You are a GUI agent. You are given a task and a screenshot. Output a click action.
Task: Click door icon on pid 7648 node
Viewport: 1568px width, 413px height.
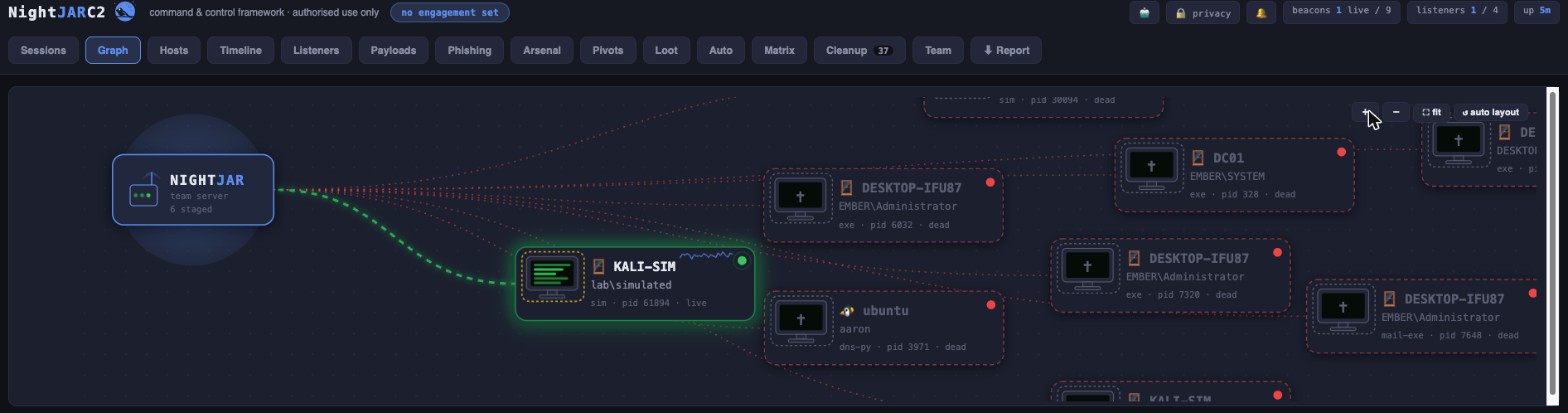1390,299
